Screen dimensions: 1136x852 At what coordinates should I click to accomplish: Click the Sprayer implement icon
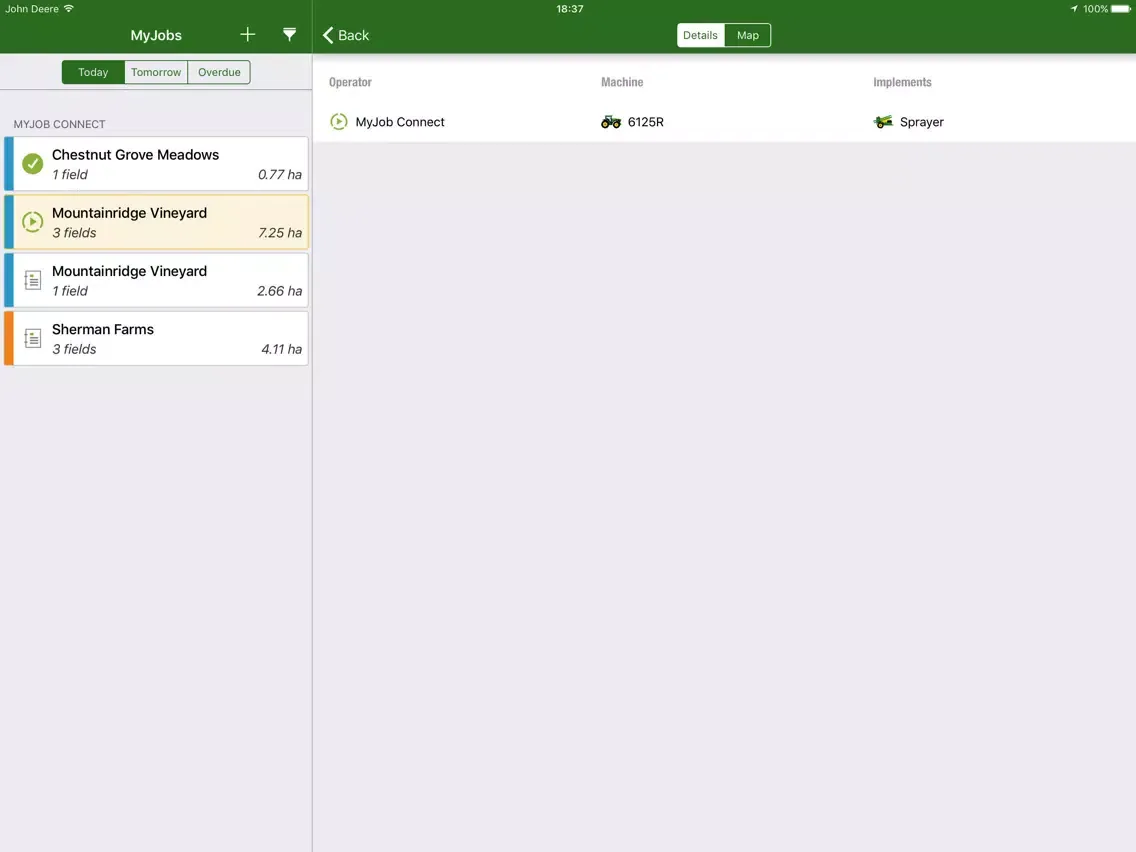point(883,122)
